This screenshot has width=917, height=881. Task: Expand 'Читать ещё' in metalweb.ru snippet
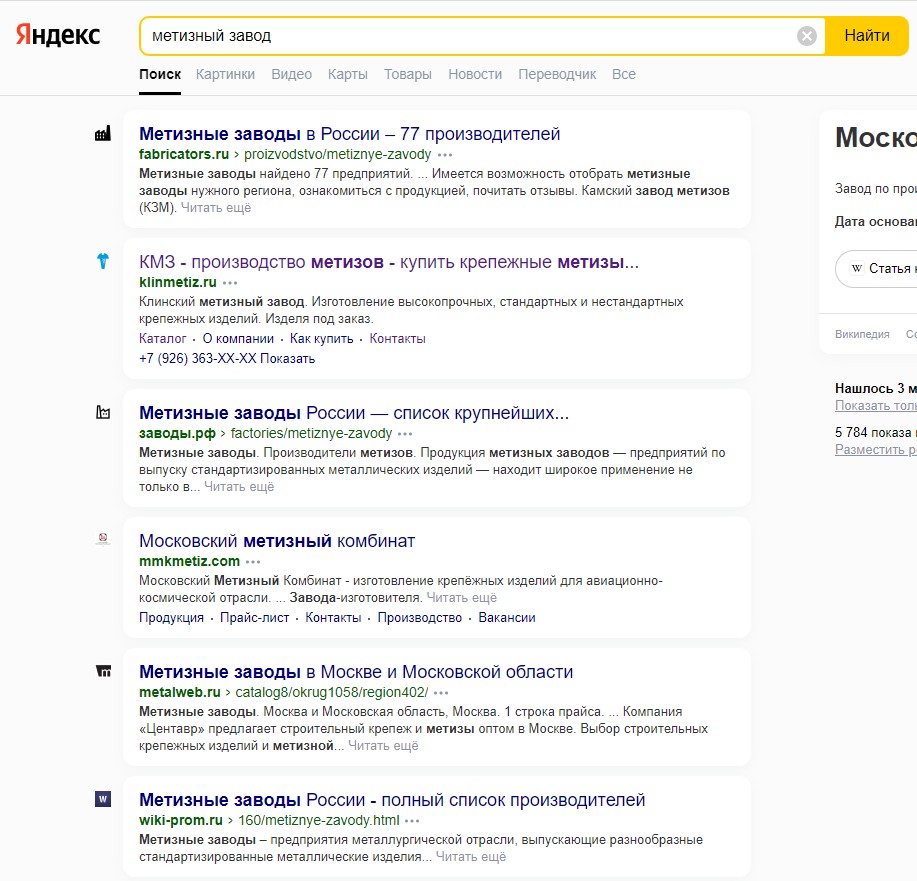click(x=383, y=746)
